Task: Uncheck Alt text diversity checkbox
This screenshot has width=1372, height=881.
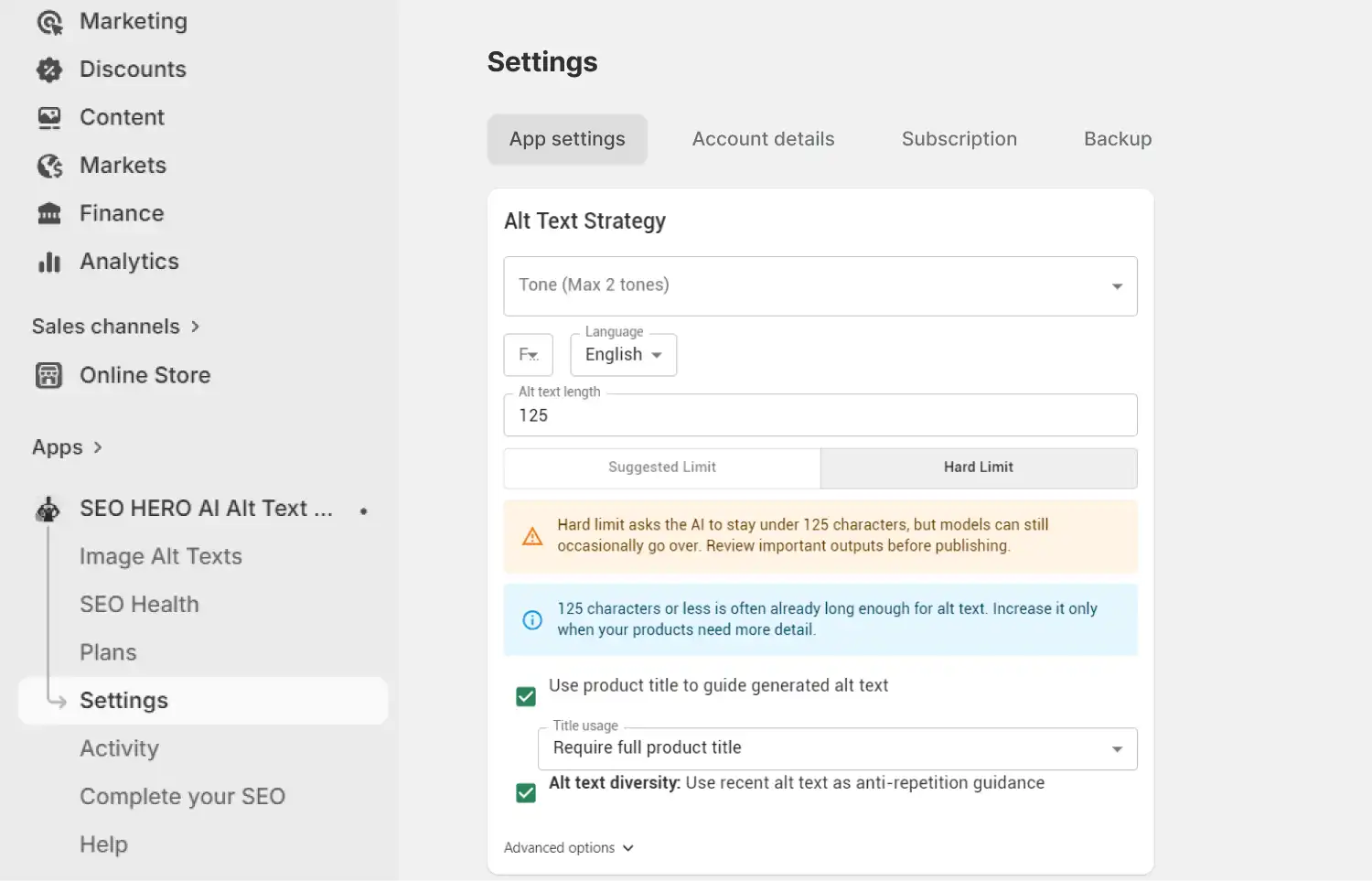Action: coord(526,793)
